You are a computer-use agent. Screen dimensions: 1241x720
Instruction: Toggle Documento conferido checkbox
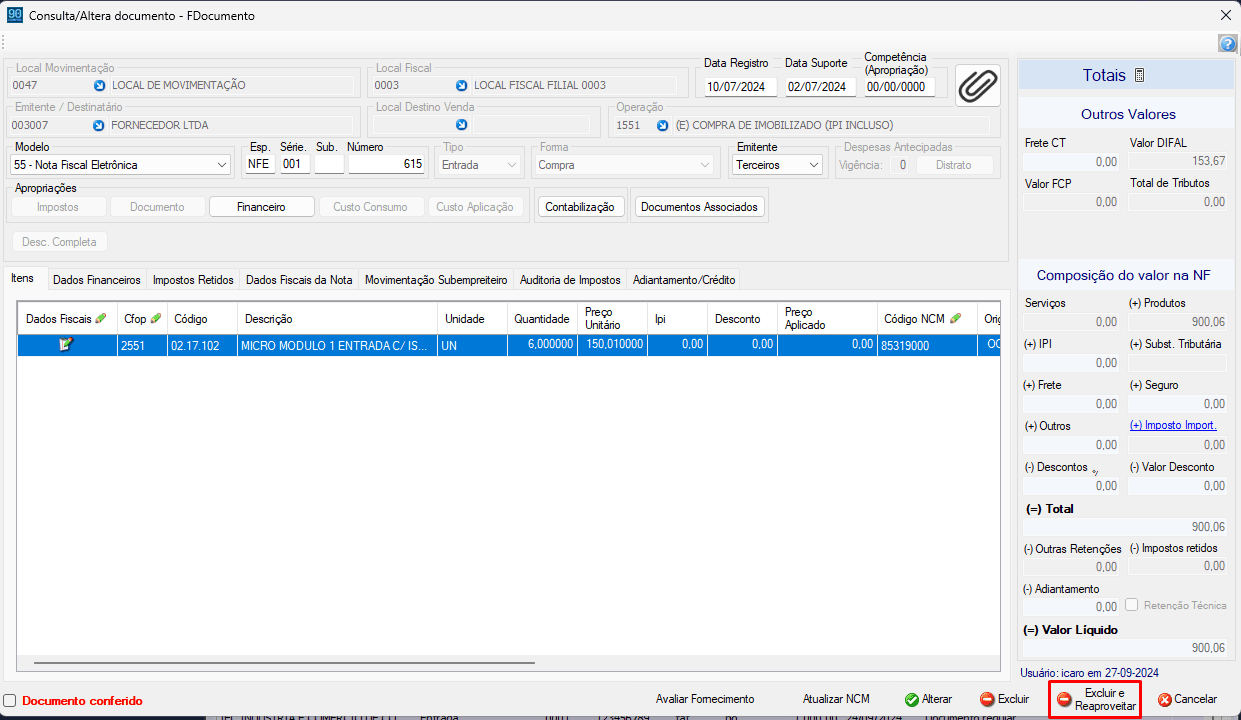pos(10,701)
